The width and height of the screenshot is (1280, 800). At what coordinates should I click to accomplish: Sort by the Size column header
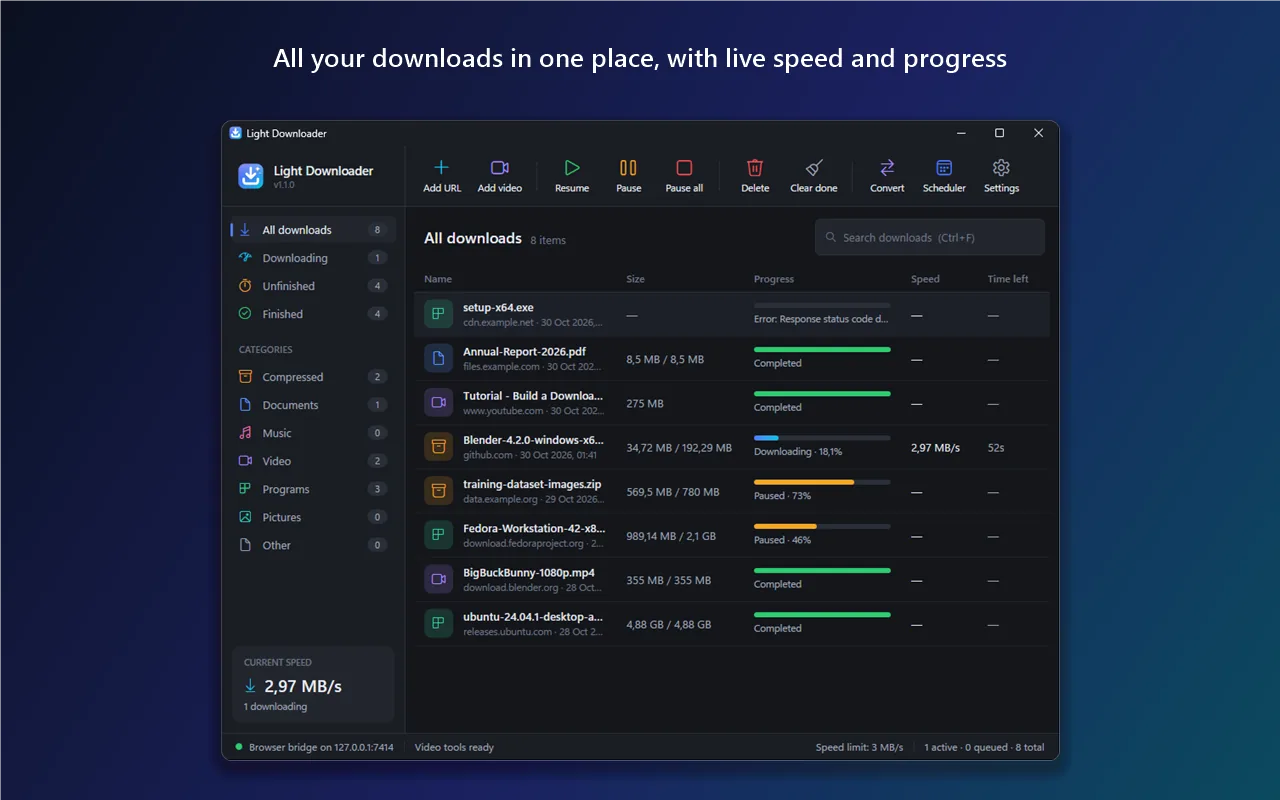[636, 279]
